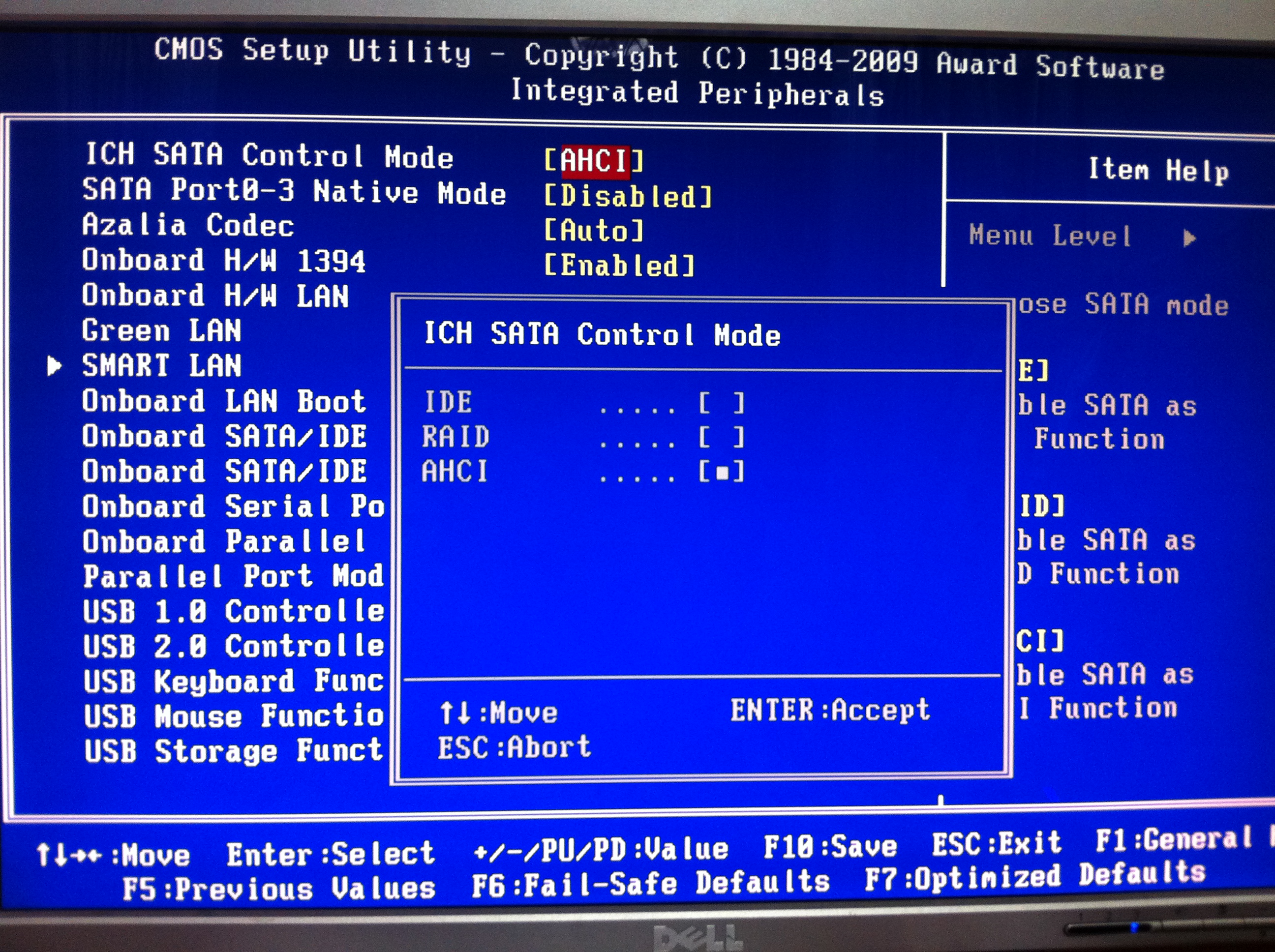Click the SMART LAN submenu arrow
Screen dimensions: 1275x952
[x=54, y=366]
